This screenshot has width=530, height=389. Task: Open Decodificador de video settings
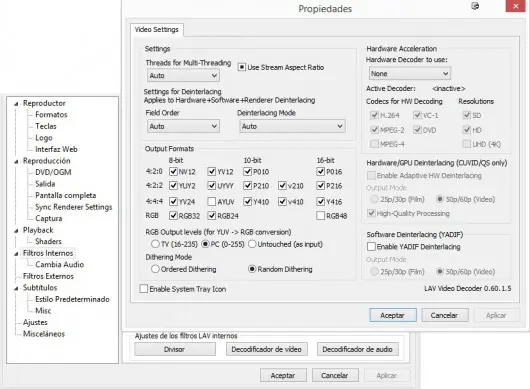point(267,349)
